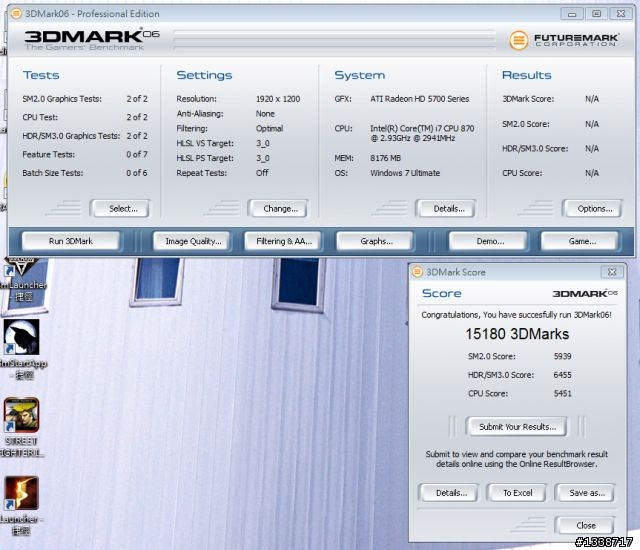Open the Street Fighter desktop shortcut

point(21,415)
